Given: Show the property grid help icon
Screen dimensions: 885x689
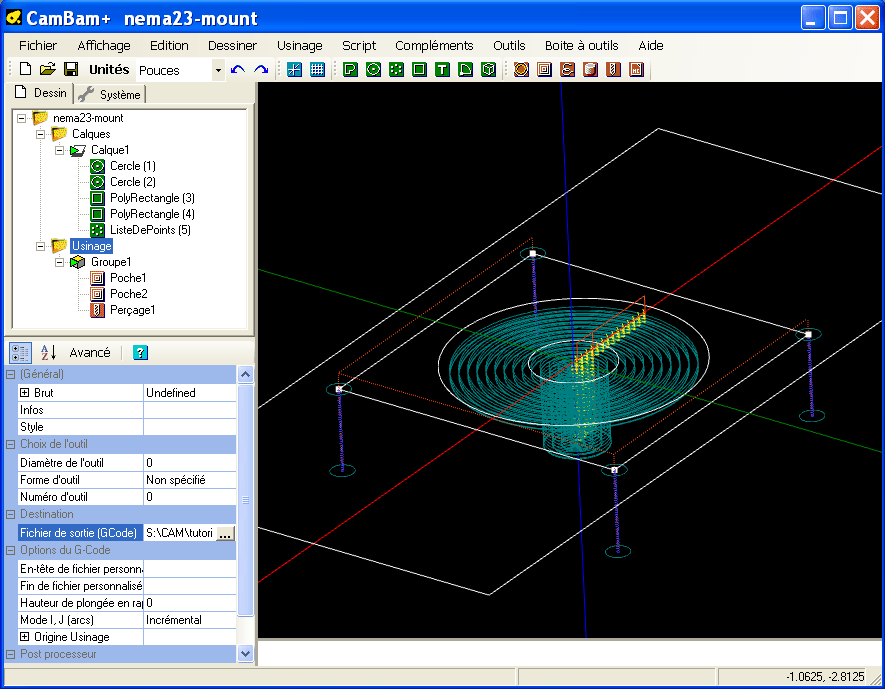Looking at the screenshot, I should point(140,353).
